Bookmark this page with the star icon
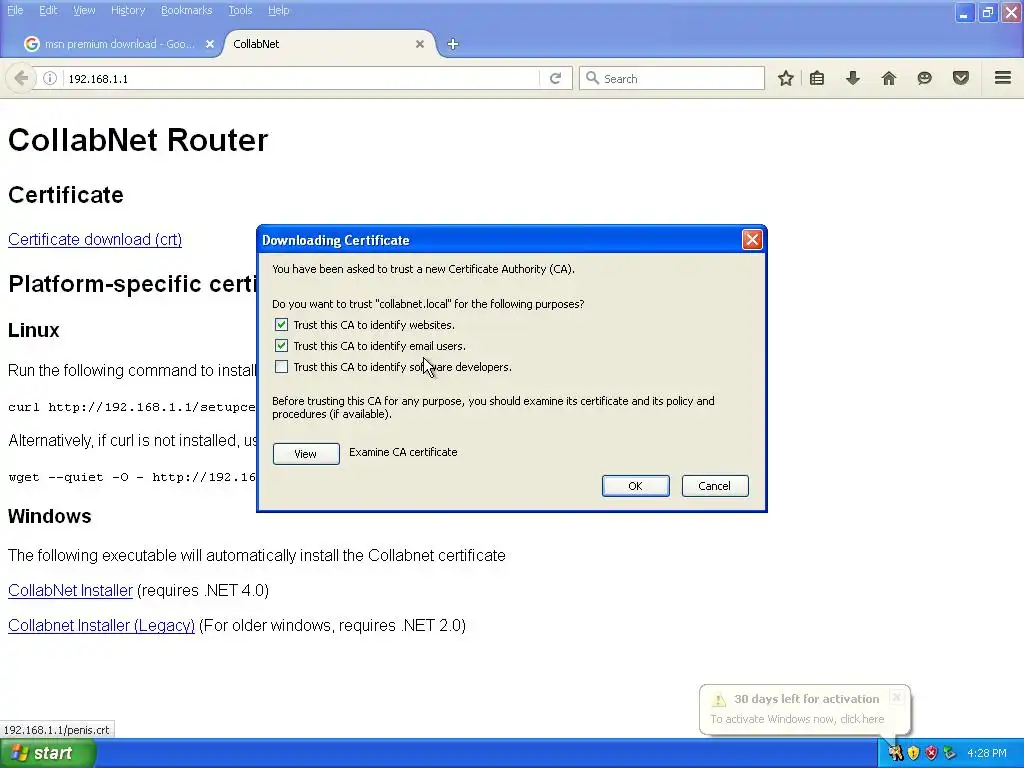This screenshot has width=1024, height=768. pyautogui.click(x=786, y=78)
